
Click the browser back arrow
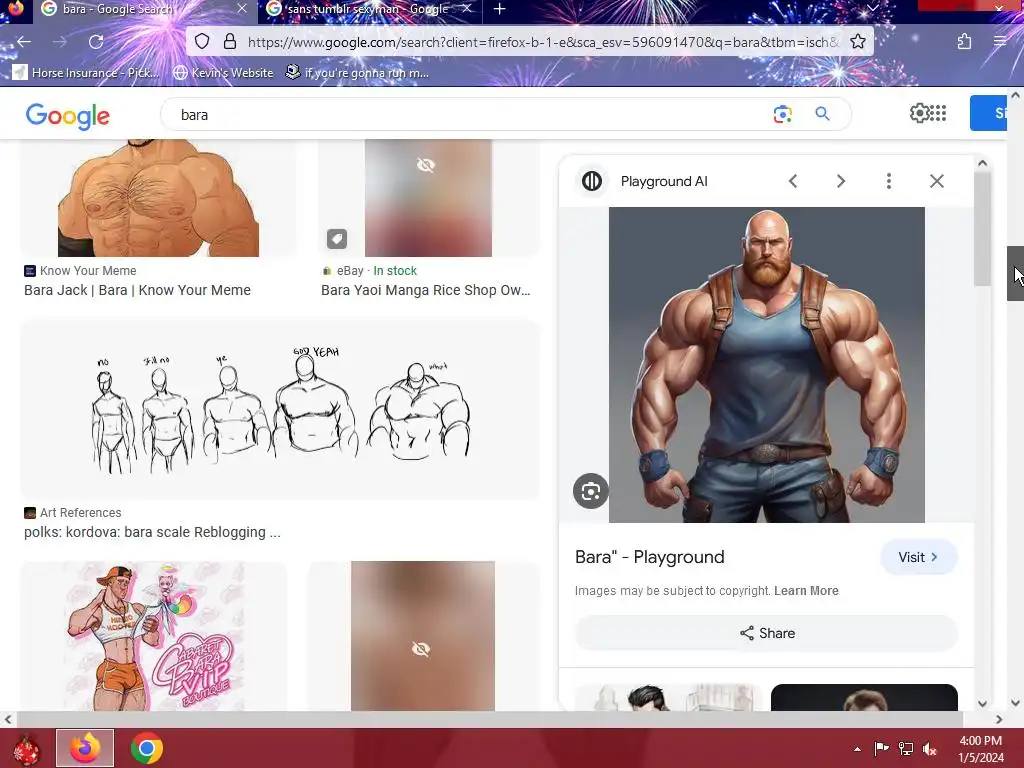click(x=24, y=42)
